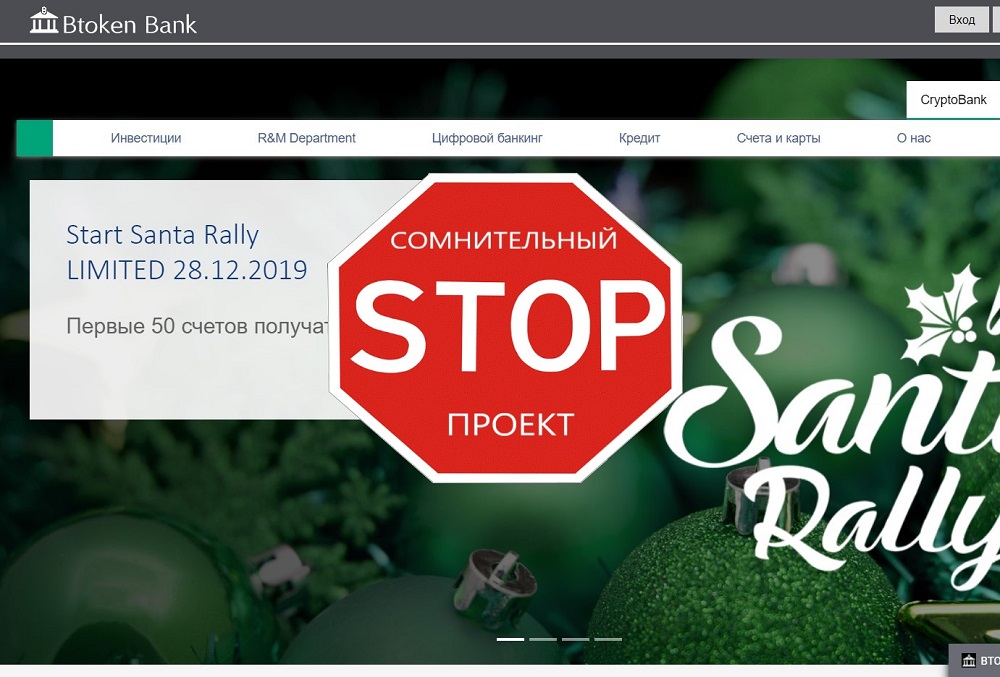The width and height of the screenshot is (1000, 677).
Task: Select the Цифровой банкинг menu item
Action: click(487, 138)
